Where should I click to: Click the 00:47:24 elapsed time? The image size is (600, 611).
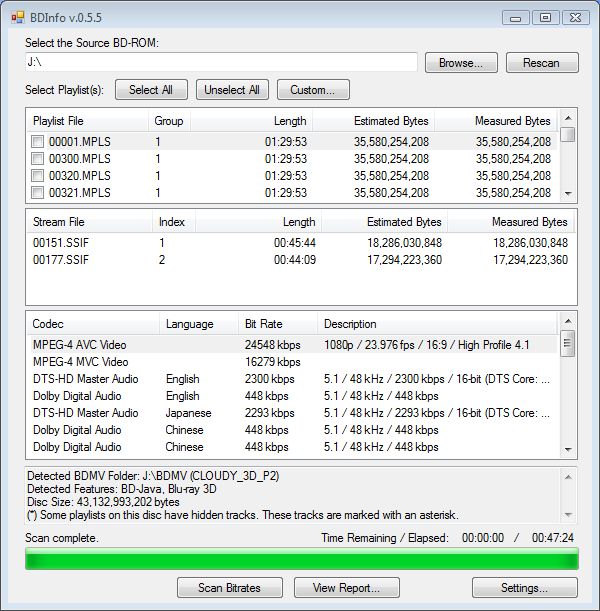(x=553, y=538)
